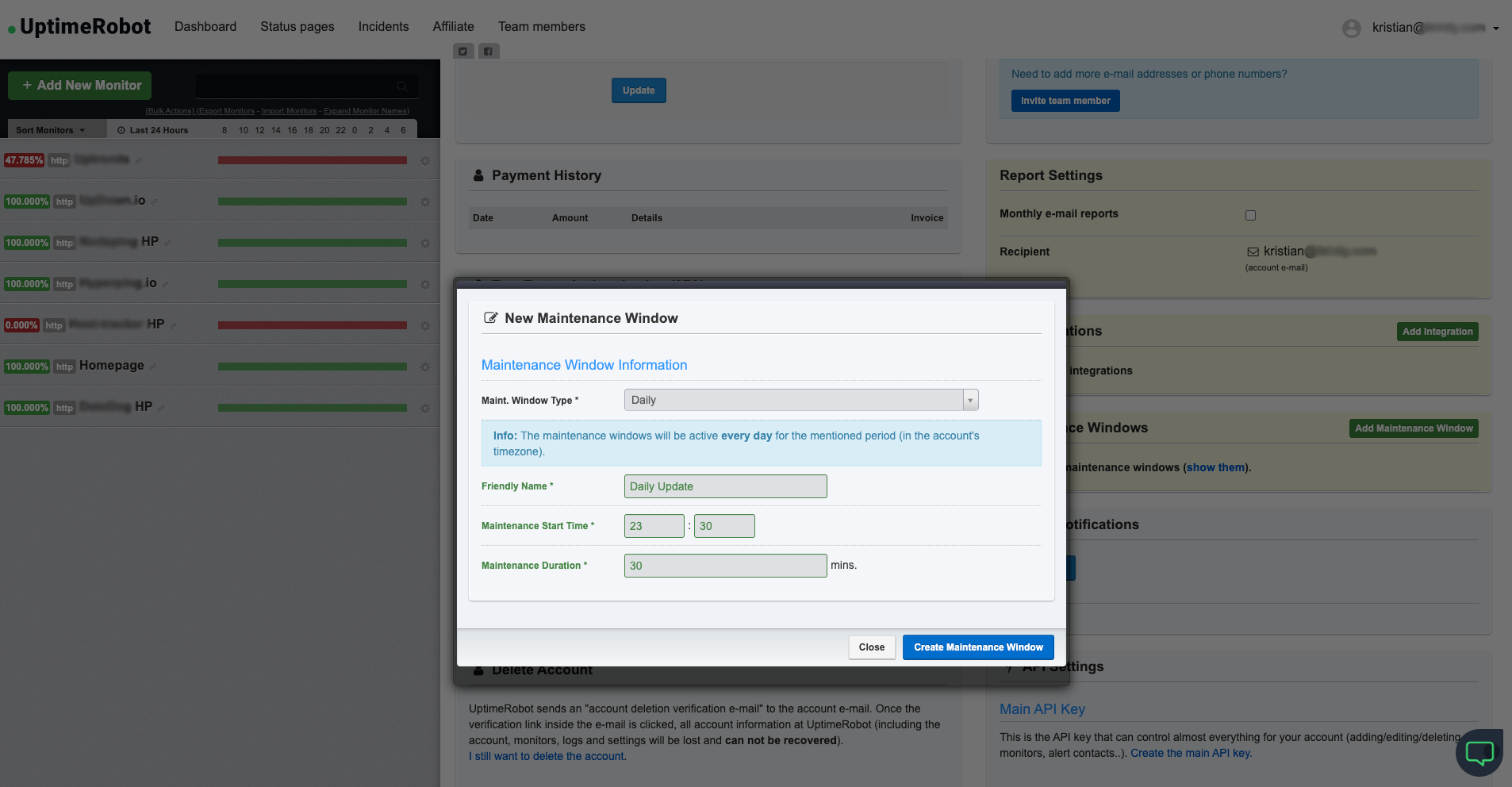The width and height of the screenshot is (1512, 787).
Task: Open the Affiliate menu item
Action: click(453, 27)
